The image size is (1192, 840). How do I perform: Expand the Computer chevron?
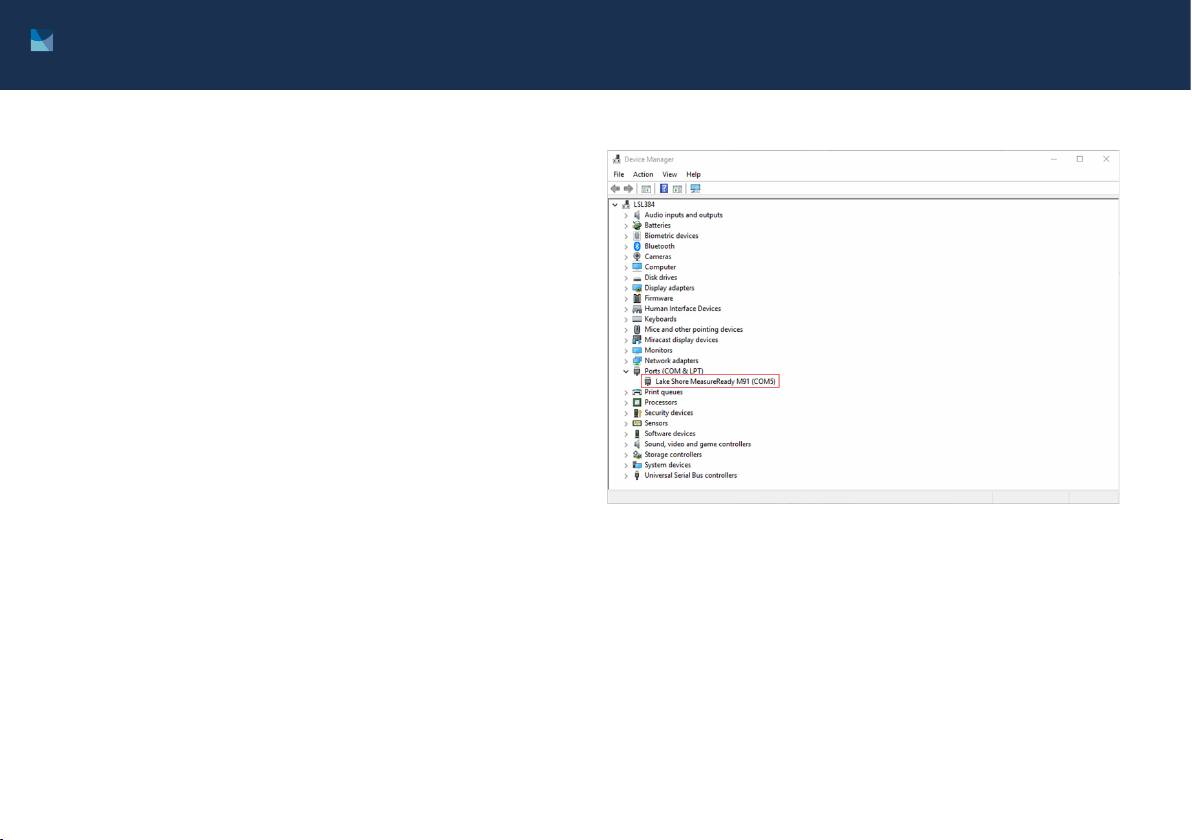tap(626, 268)
